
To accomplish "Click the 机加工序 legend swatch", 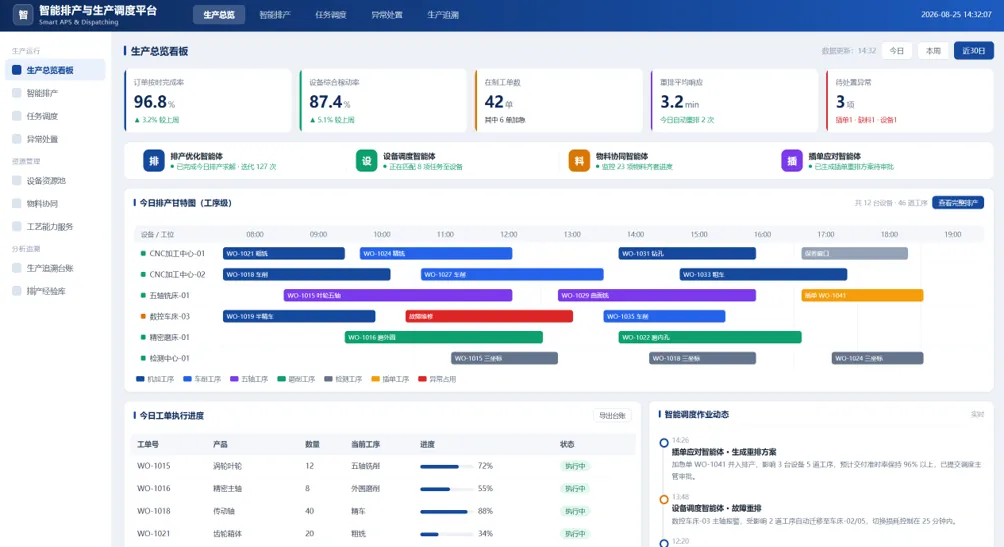I will [140, 379].
